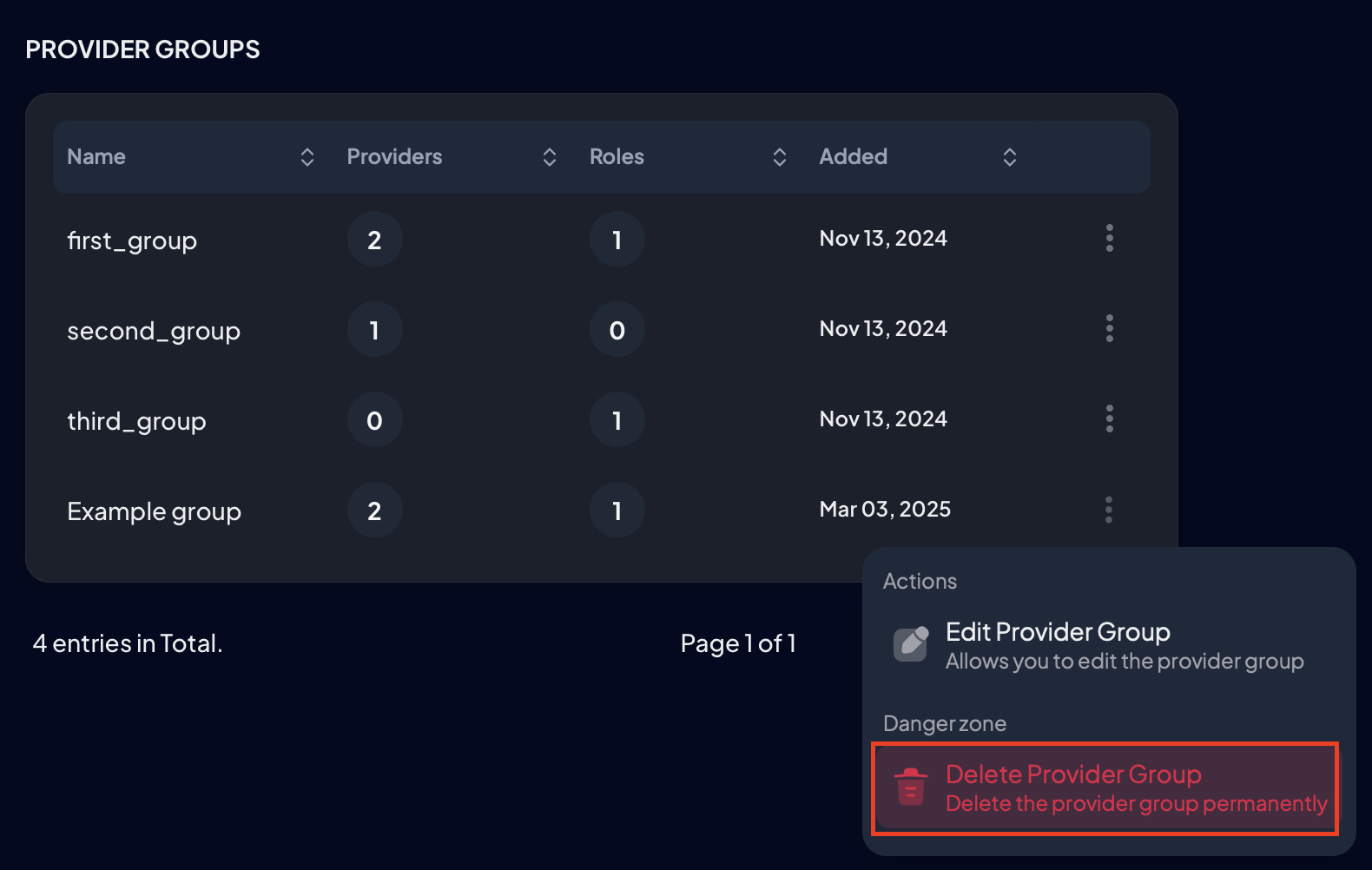Click providers count badge for Example group
Image resolution: width=1372 pixels, height=870 pixels.
(374, 511)
